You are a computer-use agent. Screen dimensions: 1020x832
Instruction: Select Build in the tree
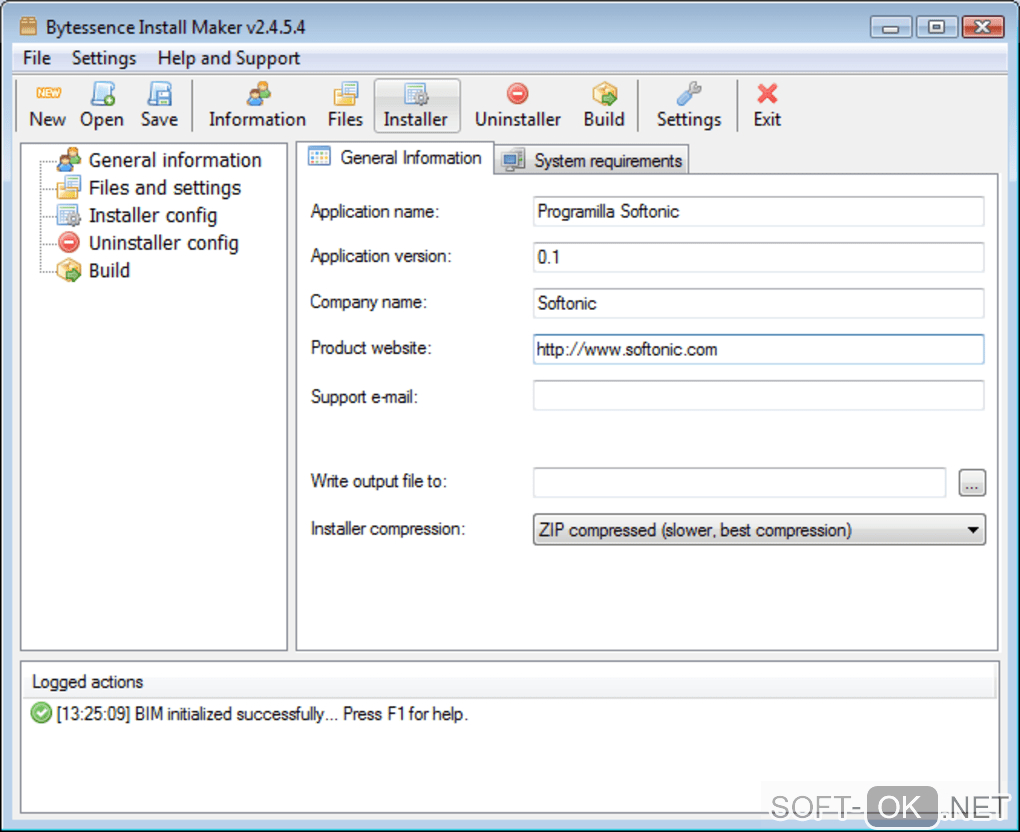(109, 270)
